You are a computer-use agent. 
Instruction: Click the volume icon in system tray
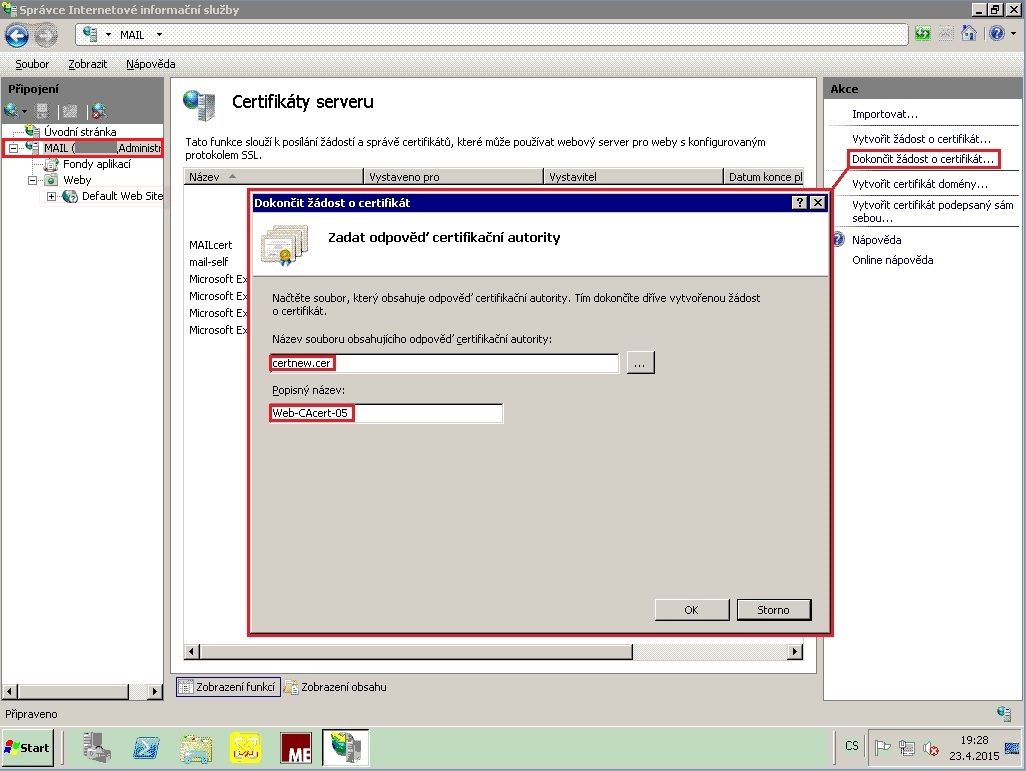click(931, 747)
